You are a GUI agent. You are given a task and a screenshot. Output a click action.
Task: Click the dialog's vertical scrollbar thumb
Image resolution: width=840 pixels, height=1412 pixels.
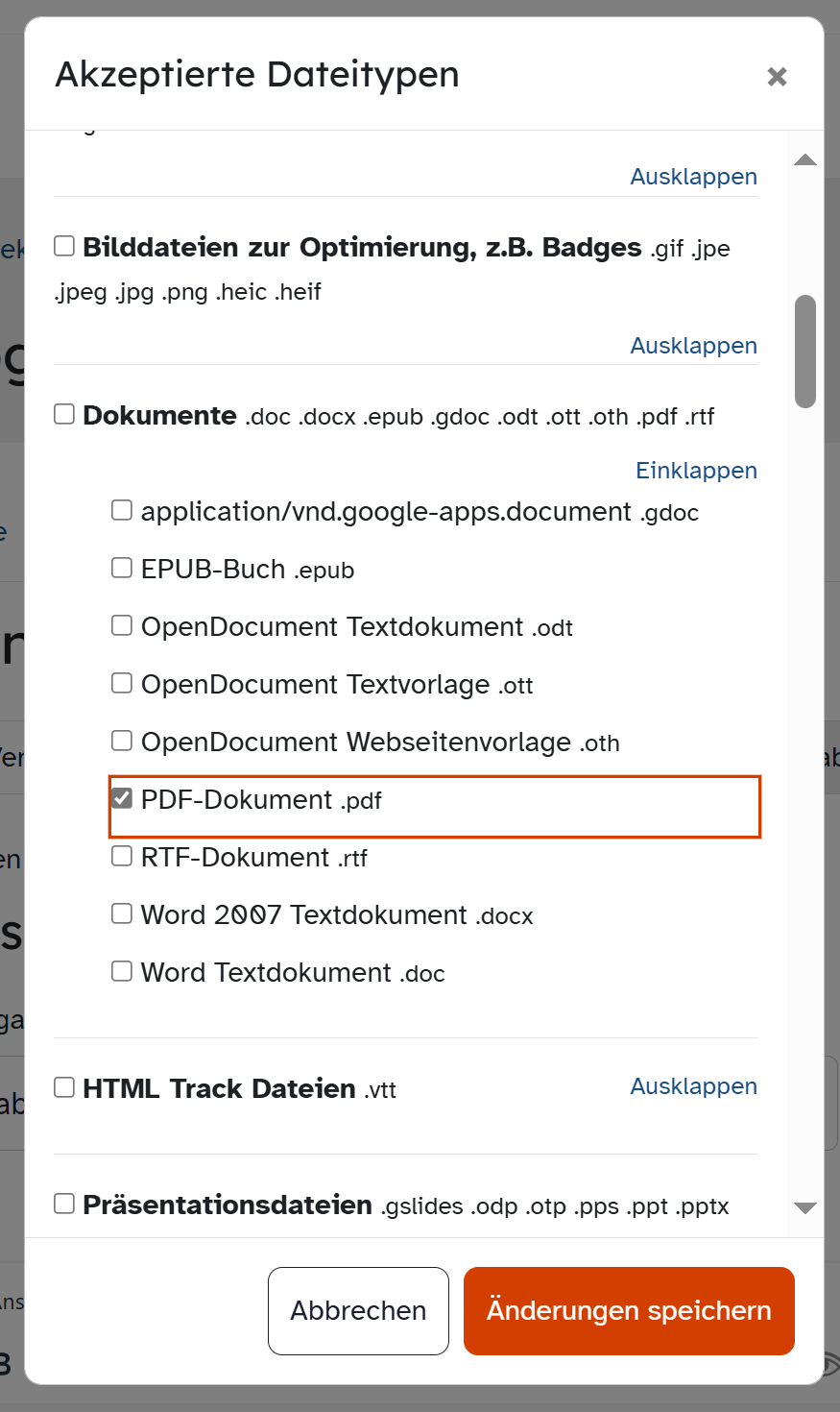pos(805,352)
